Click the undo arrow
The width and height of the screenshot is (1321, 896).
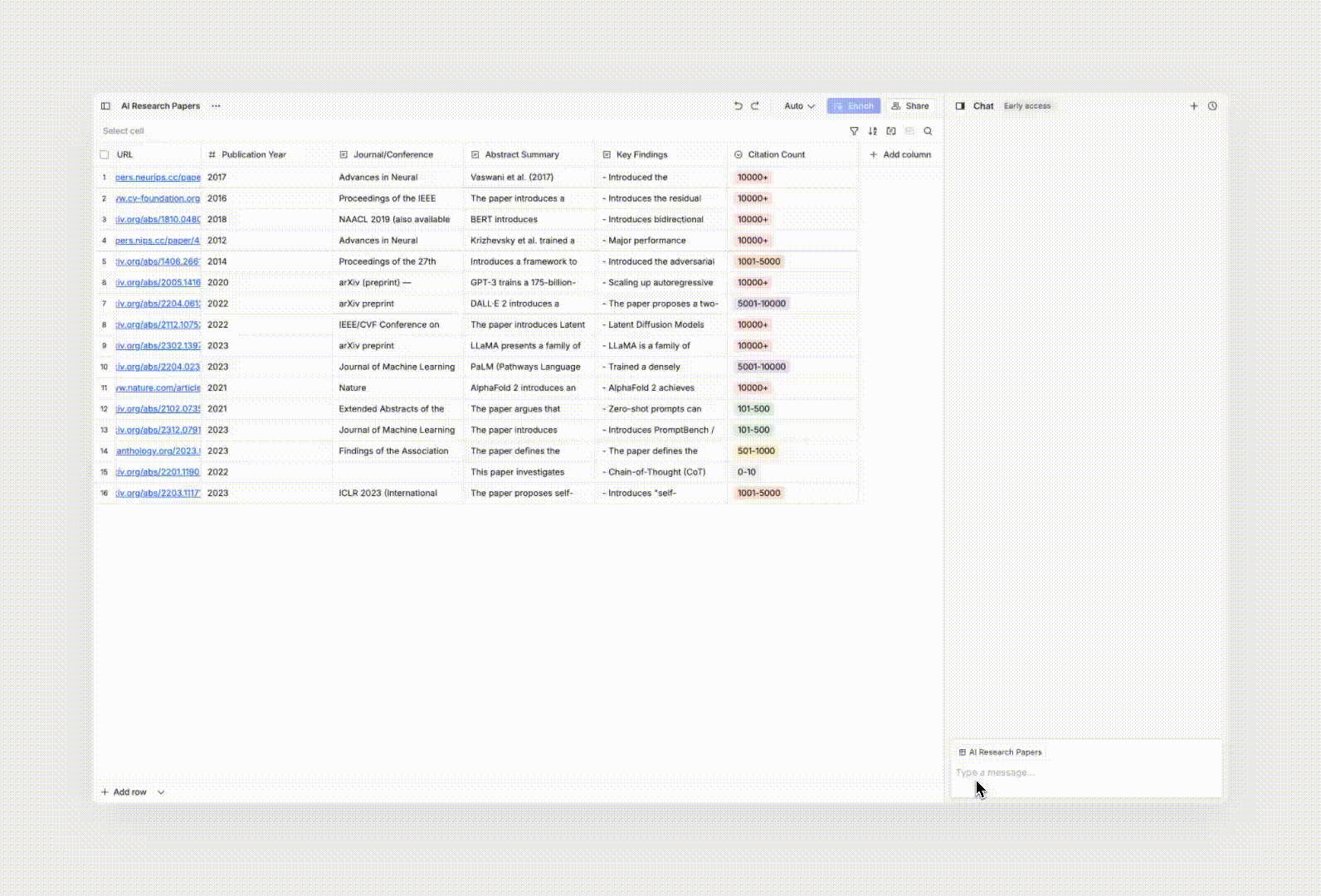click(738, 106)
